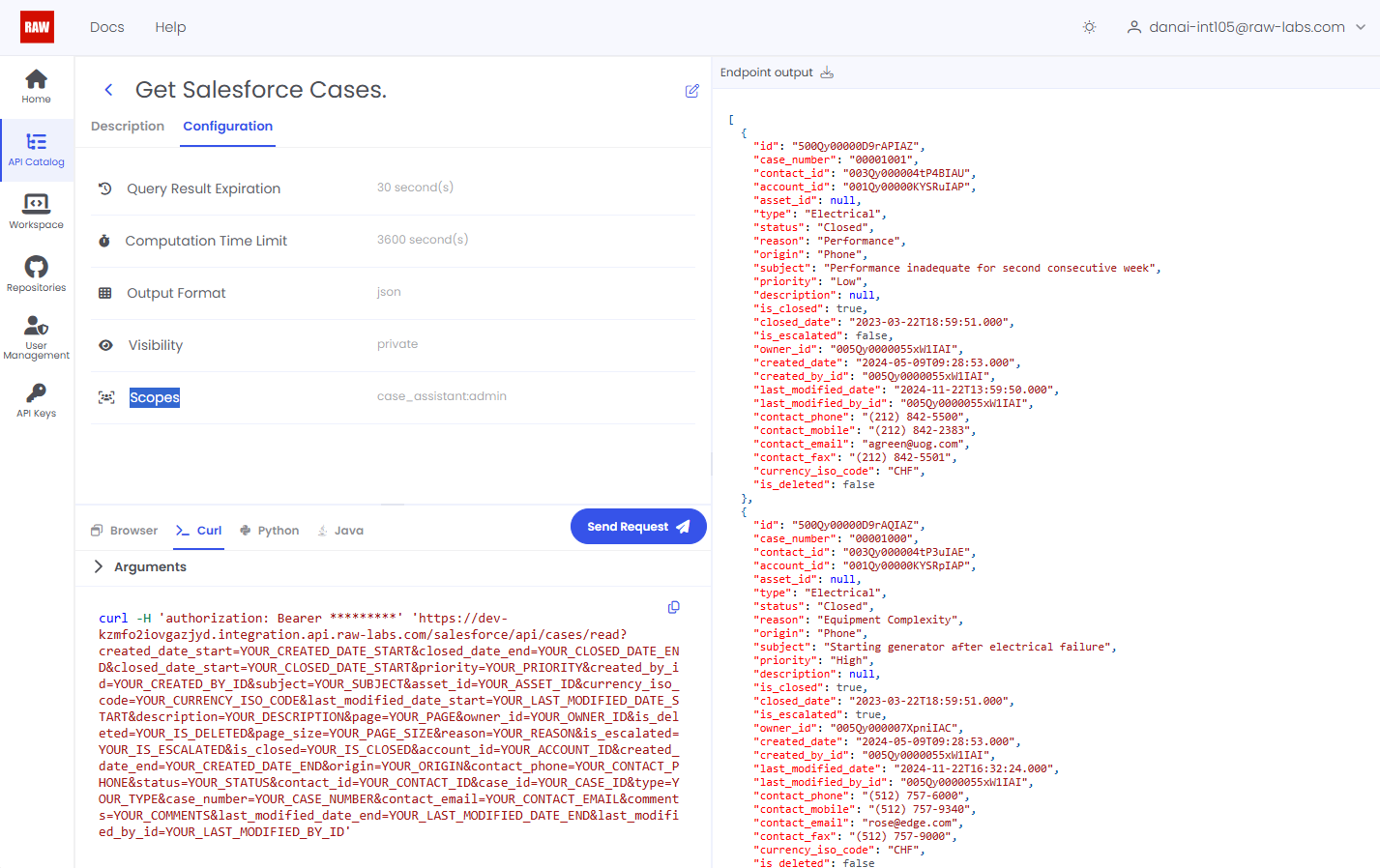Click the Get Salesforce Cases. title

tap(261, 90)
